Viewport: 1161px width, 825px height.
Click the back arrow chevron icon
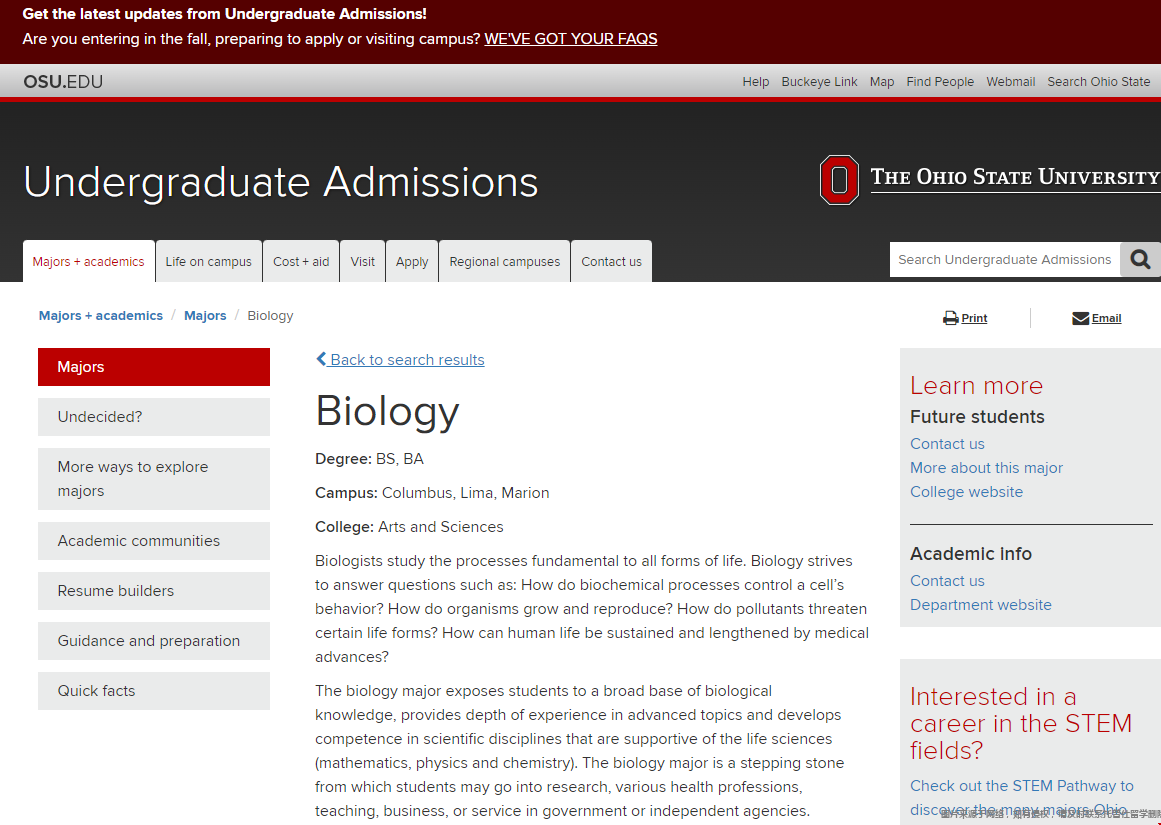click(321, 359)
